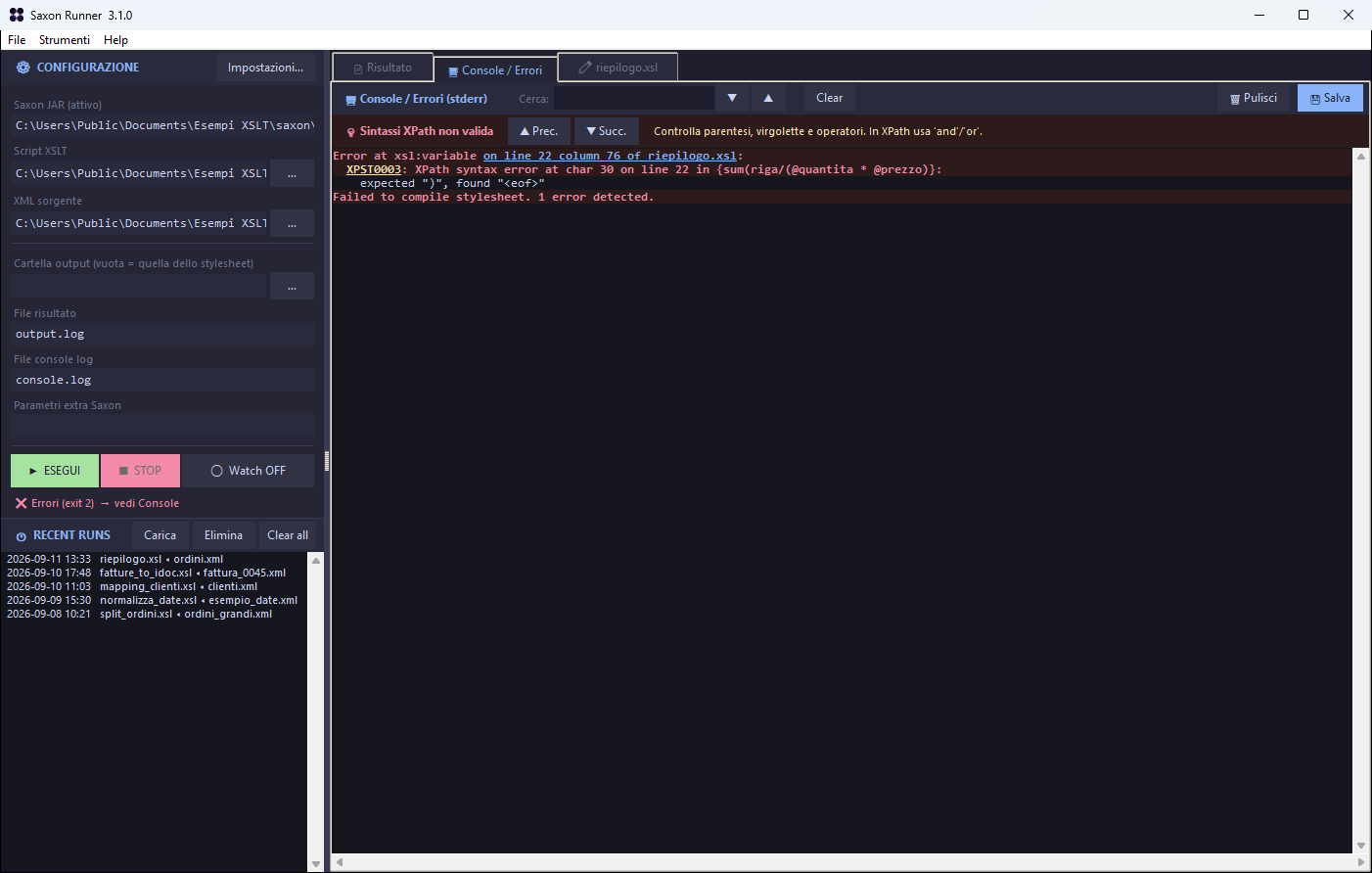Click the Saxon JAR path field

pyautogui.click(x=162, y=125)
